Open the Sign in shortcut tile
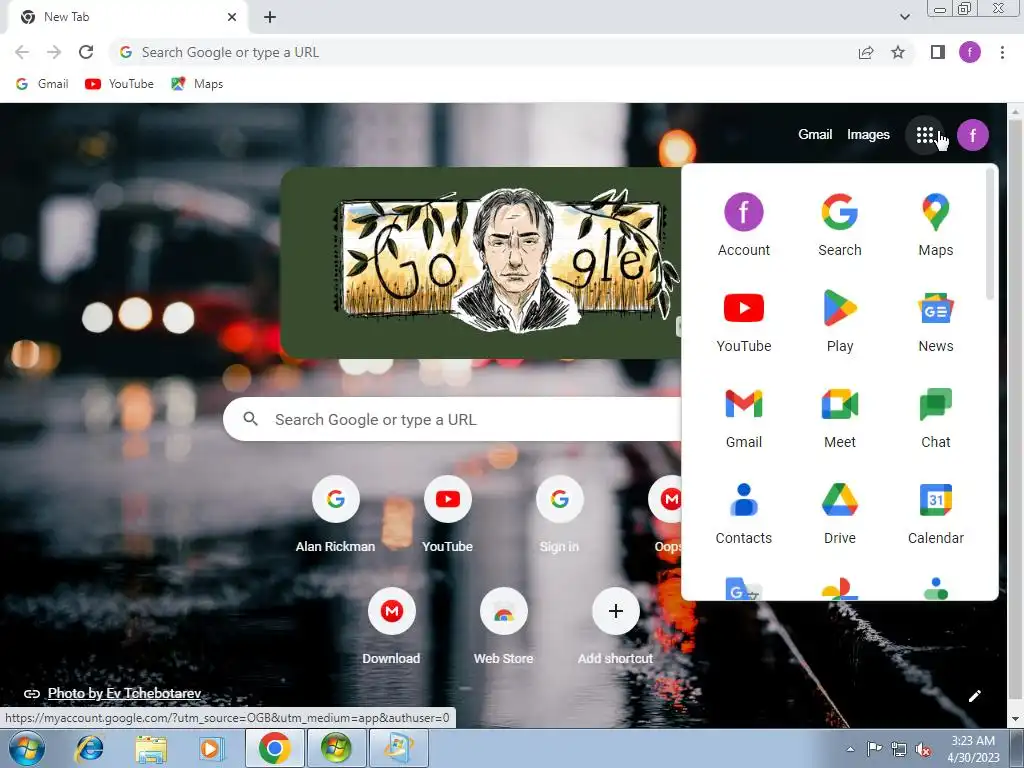1024x768 pixels. point(559,515)
